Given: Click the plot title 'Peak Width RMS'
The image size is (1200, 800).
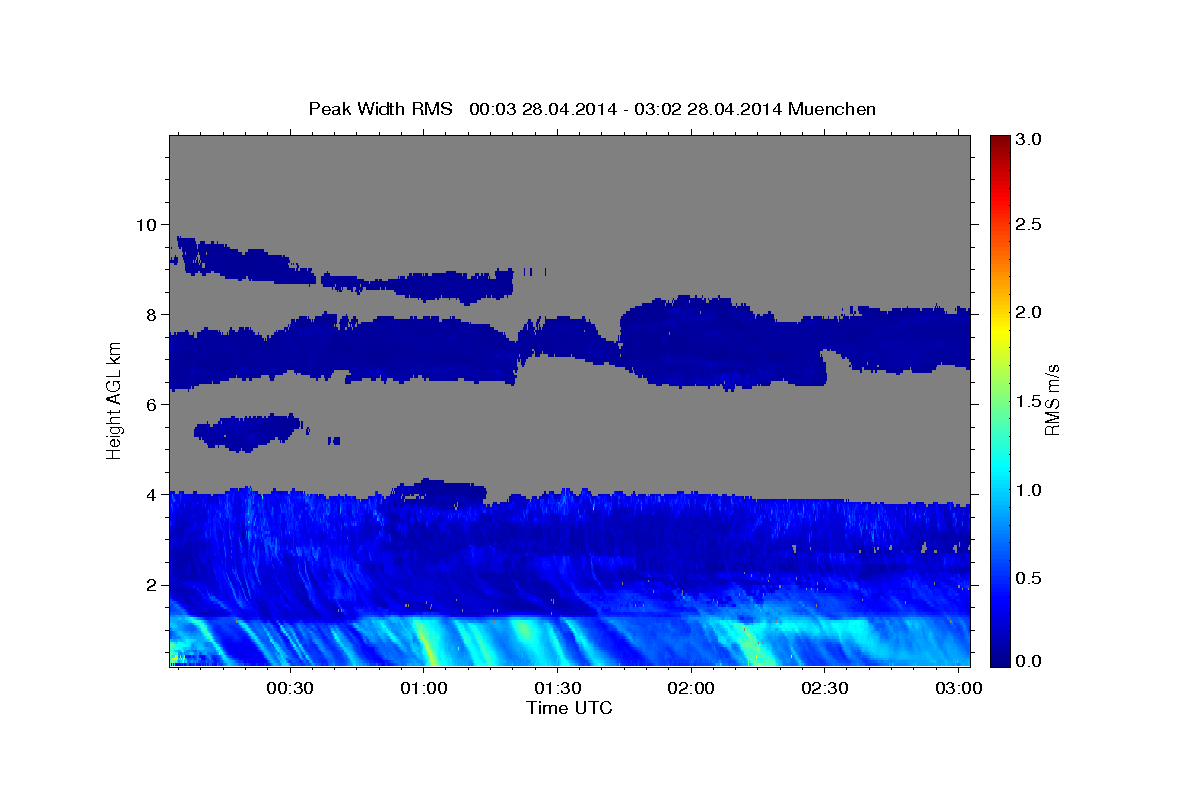Looking at the screenshot, I should click(x=380, y=108).
